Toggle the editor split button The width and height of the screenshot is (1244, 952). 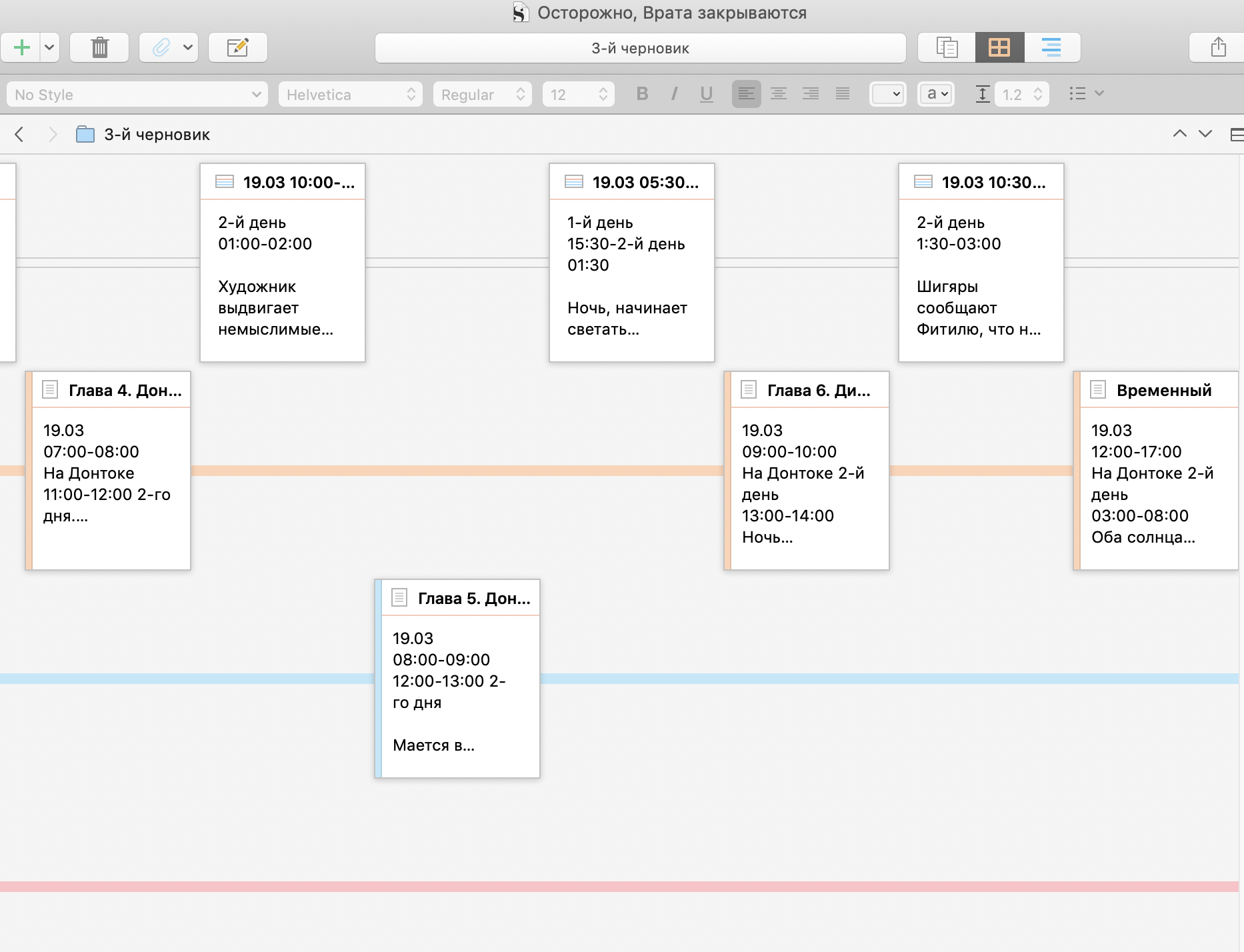pos(1236,135)
